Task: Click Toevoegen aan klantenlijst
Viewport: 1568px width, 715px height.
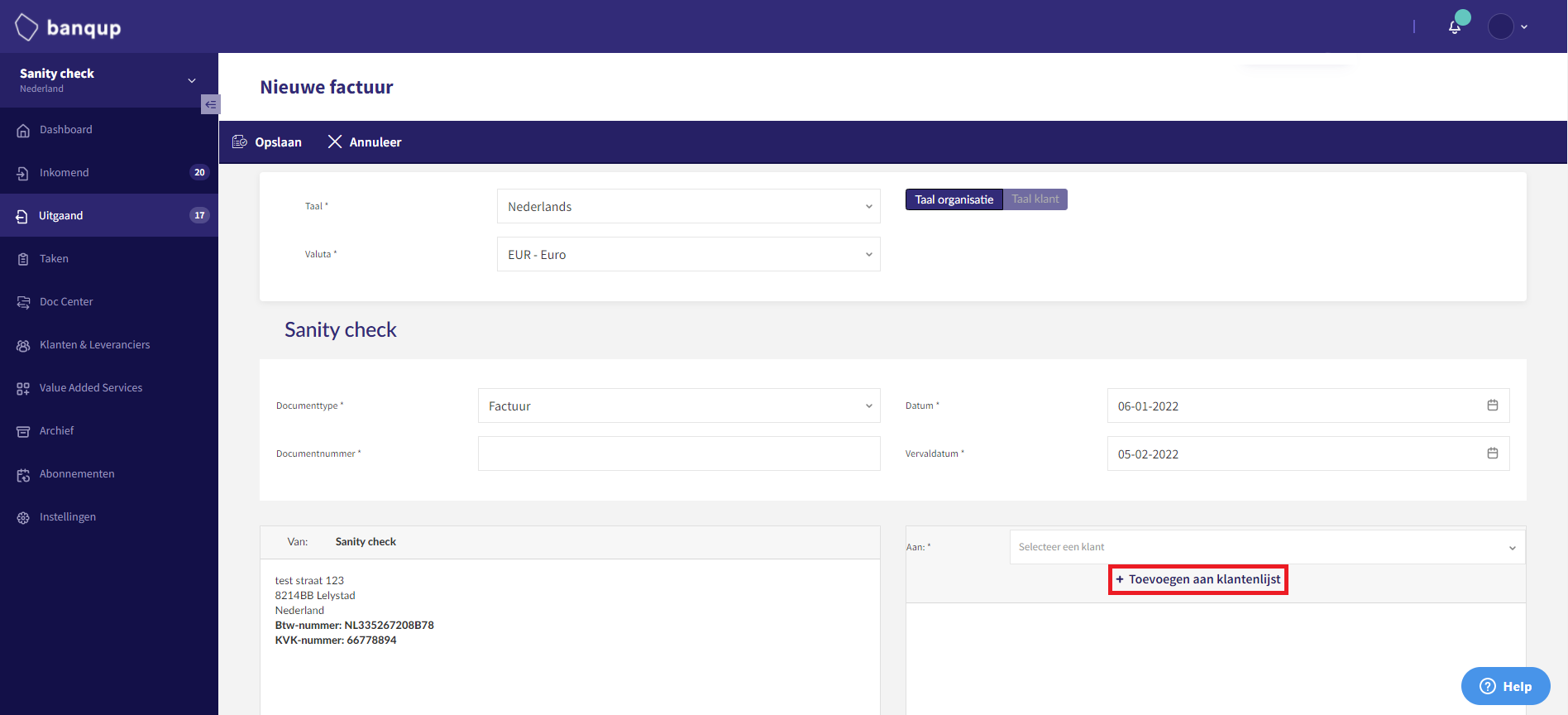Action: [1198, 579]
